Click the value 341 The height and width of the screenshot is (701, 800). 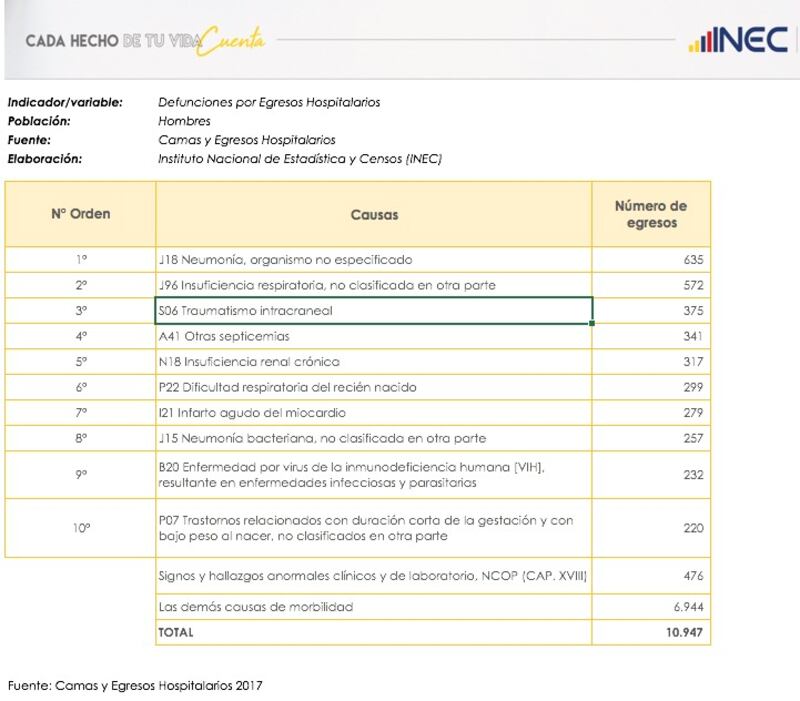[693, 336]
